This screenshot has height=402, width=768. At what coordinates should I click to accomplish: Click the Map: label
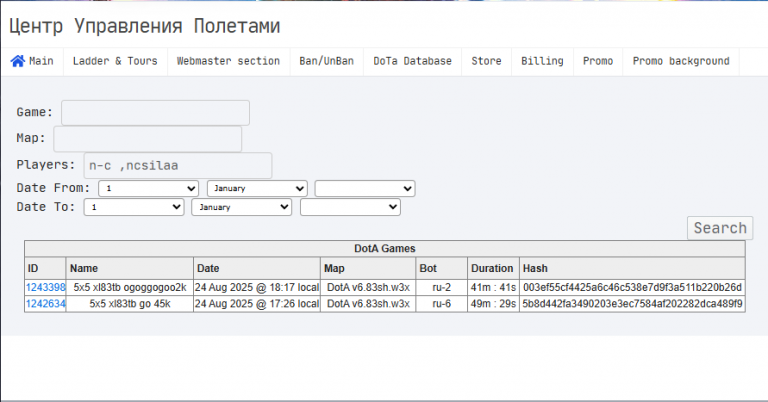click(x=31, y=138)
